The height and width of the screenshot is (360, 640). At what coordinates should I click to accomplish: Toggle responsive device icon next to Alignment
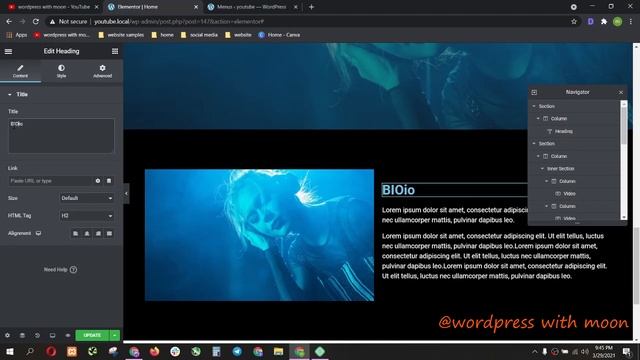tap(38, 233)
